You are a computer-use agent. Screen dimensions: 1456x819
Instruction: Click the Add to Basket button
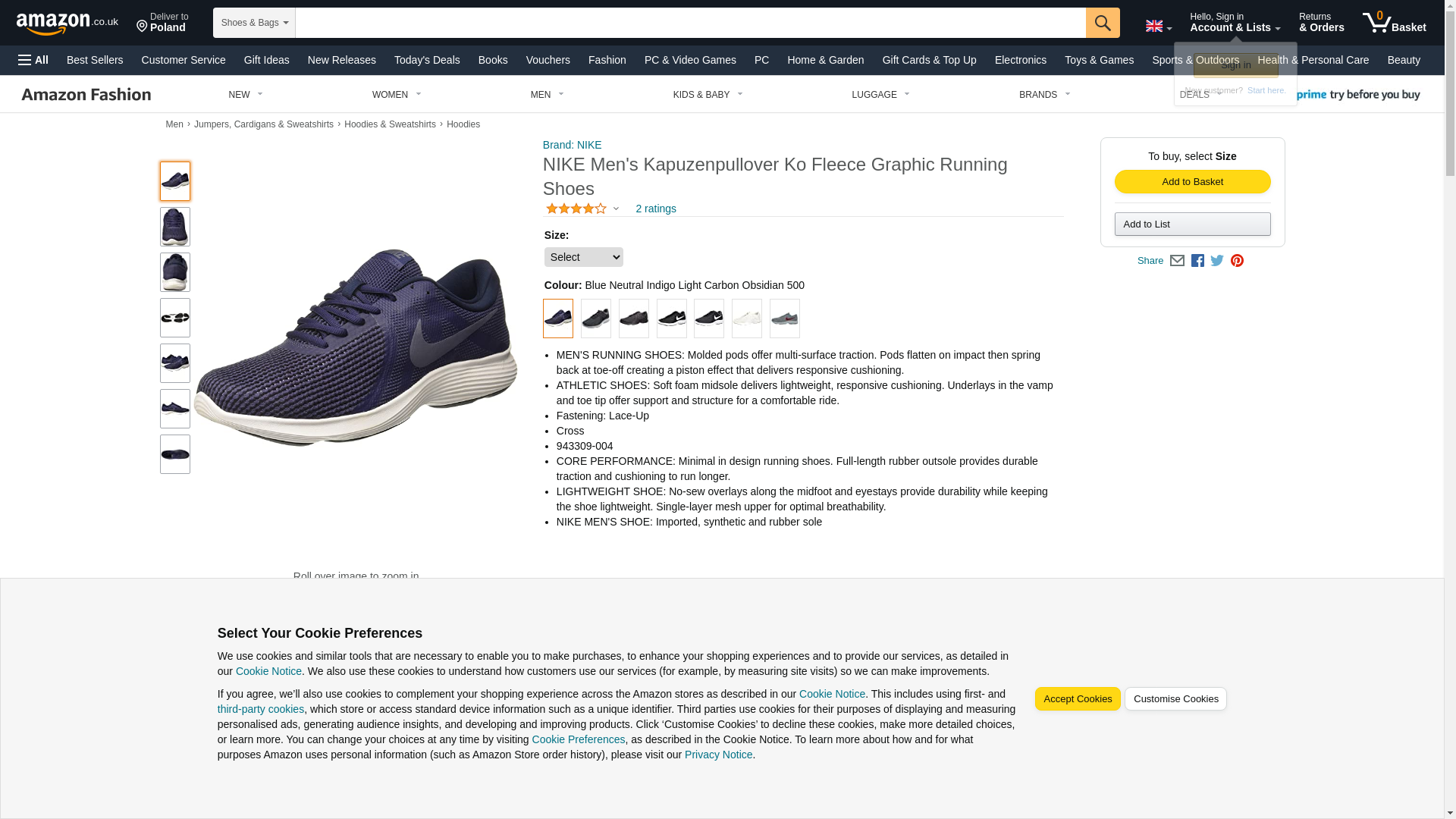coord(1192,182)
